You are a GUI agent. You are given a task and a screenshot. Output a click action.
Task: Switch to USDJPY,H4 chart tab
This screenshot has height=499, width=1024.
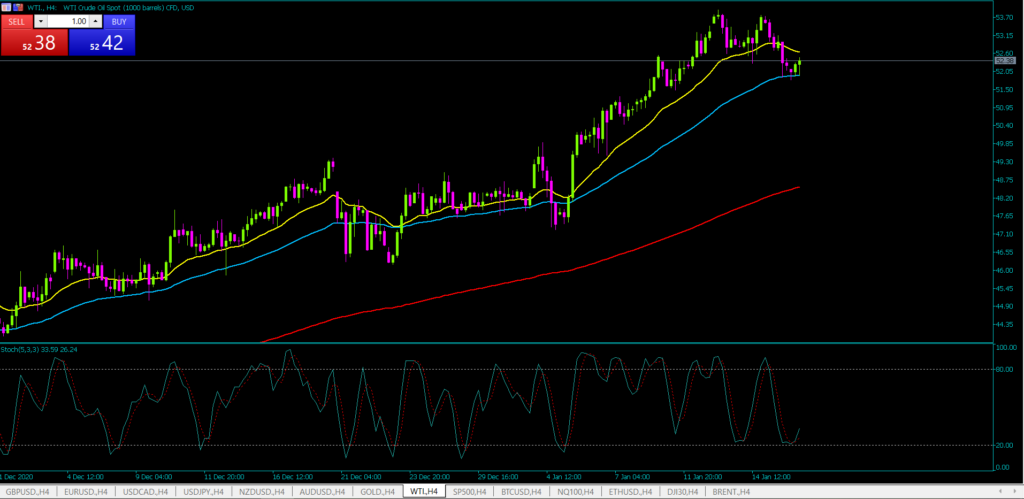click(x=205, y=491)
